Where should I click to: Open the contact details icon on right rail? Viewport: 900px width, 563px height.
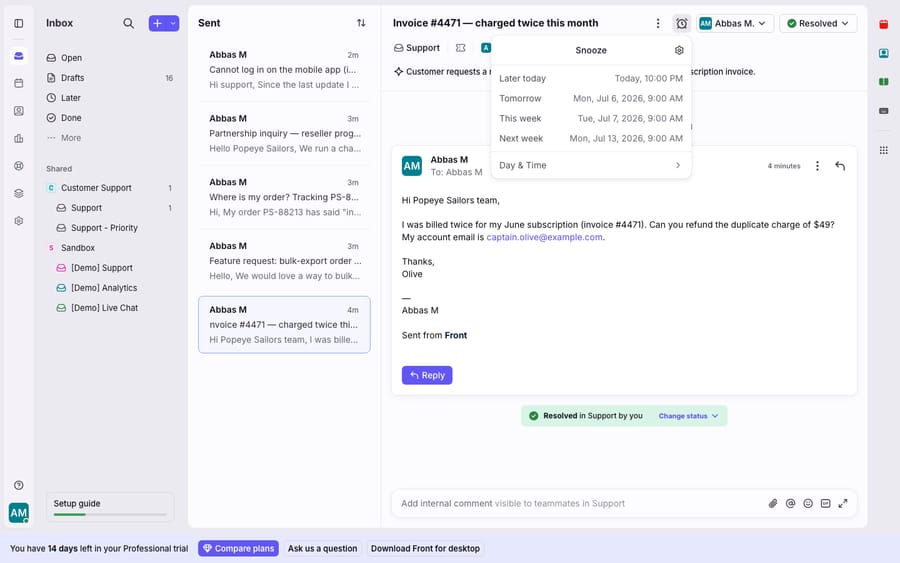coord(884,53)
